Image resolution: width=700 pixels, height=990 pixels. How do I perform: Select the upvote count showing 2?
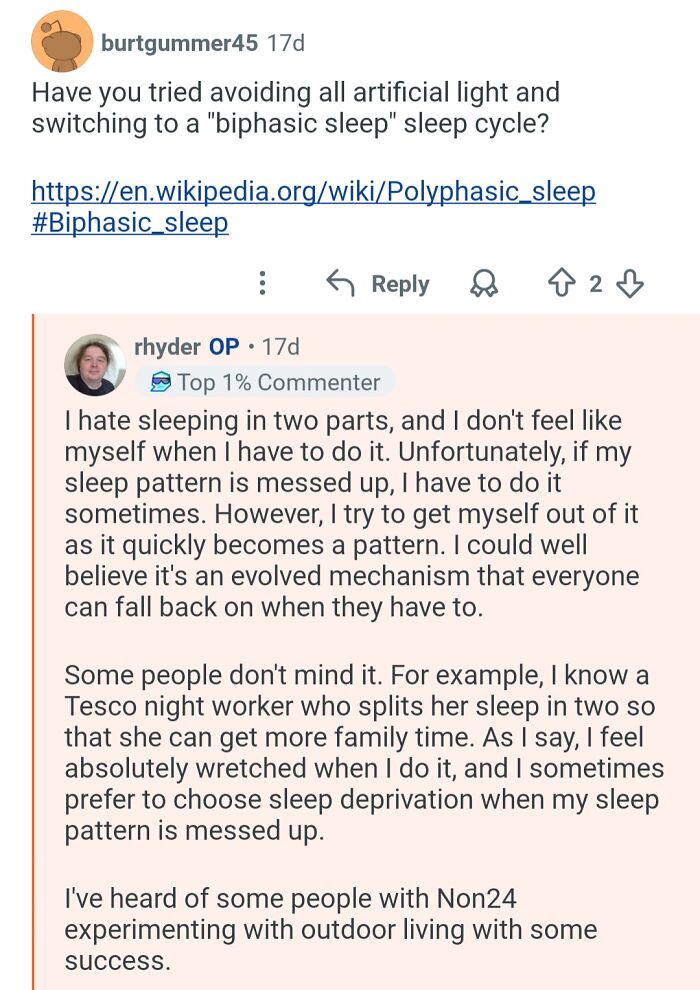[598, 284]
